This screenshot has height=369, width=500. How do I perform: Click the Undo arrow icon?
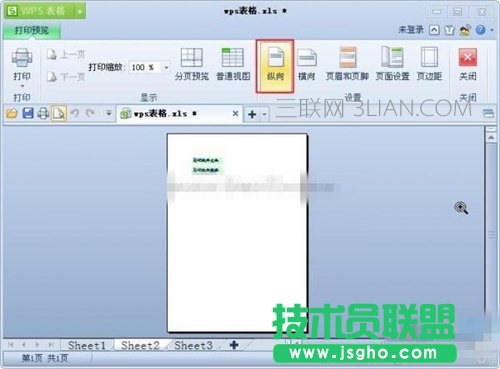[75, 113]
